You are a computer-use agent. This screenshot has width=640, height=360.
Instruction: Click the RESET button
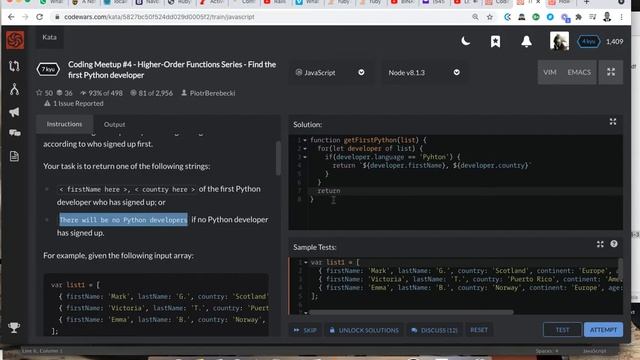pyautogui.click(x=479, y=330)
